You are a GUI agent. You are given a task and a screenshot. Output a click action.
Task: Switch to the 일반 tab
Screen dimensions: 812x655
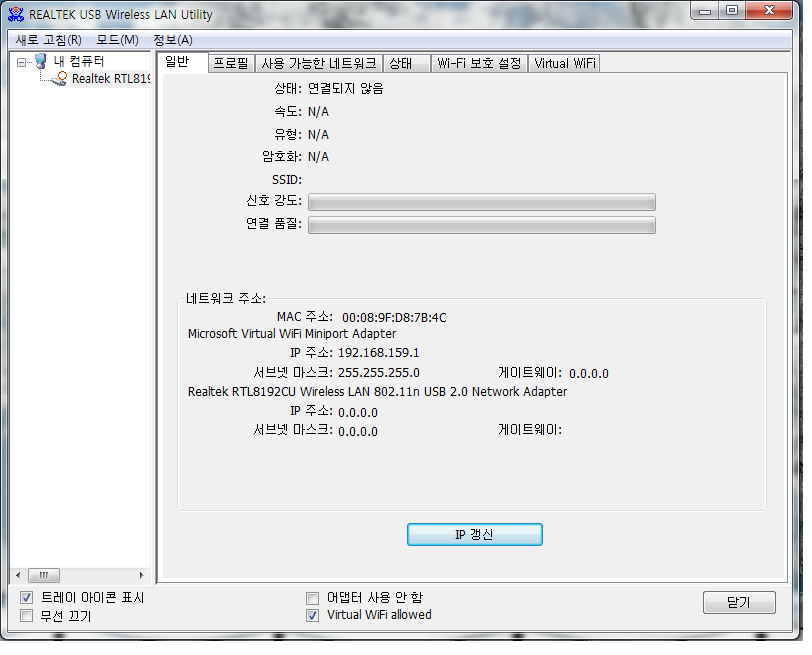[182, 62]
